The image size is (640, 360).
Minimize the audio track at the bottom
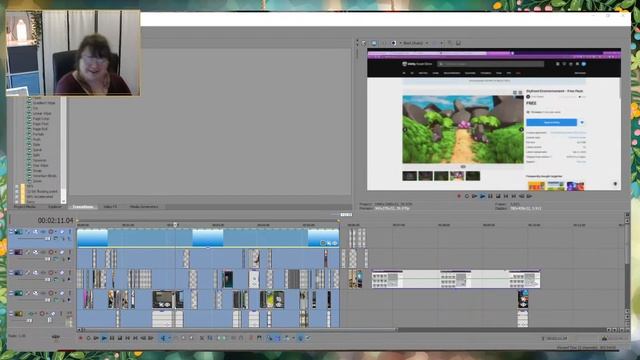pos(11,313)
